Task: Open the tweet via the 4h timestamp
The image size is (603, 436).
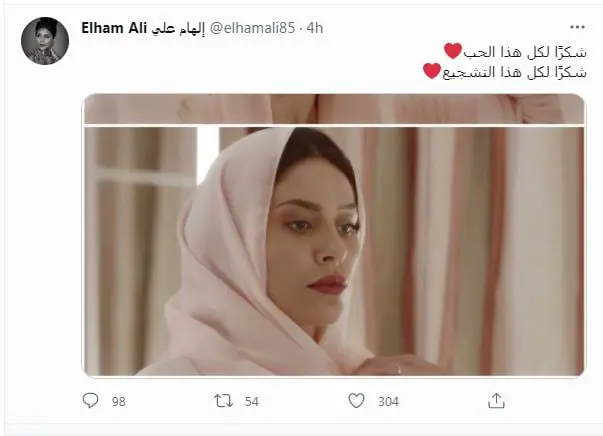Action: (x=315, y=28)
